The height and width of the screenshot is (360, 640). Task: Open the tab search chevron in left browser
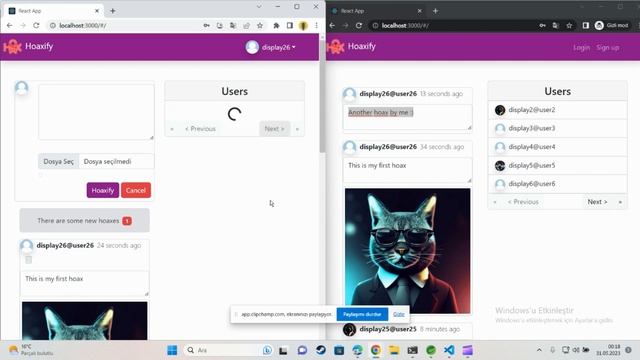coord(259,7)
